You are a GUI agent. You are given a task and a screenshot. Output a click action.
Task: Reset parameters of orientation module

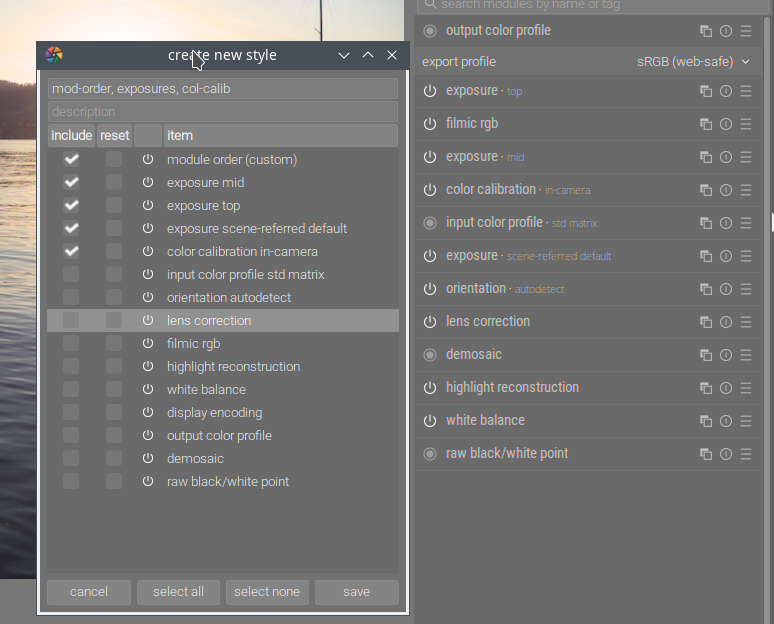click(726, 289)
